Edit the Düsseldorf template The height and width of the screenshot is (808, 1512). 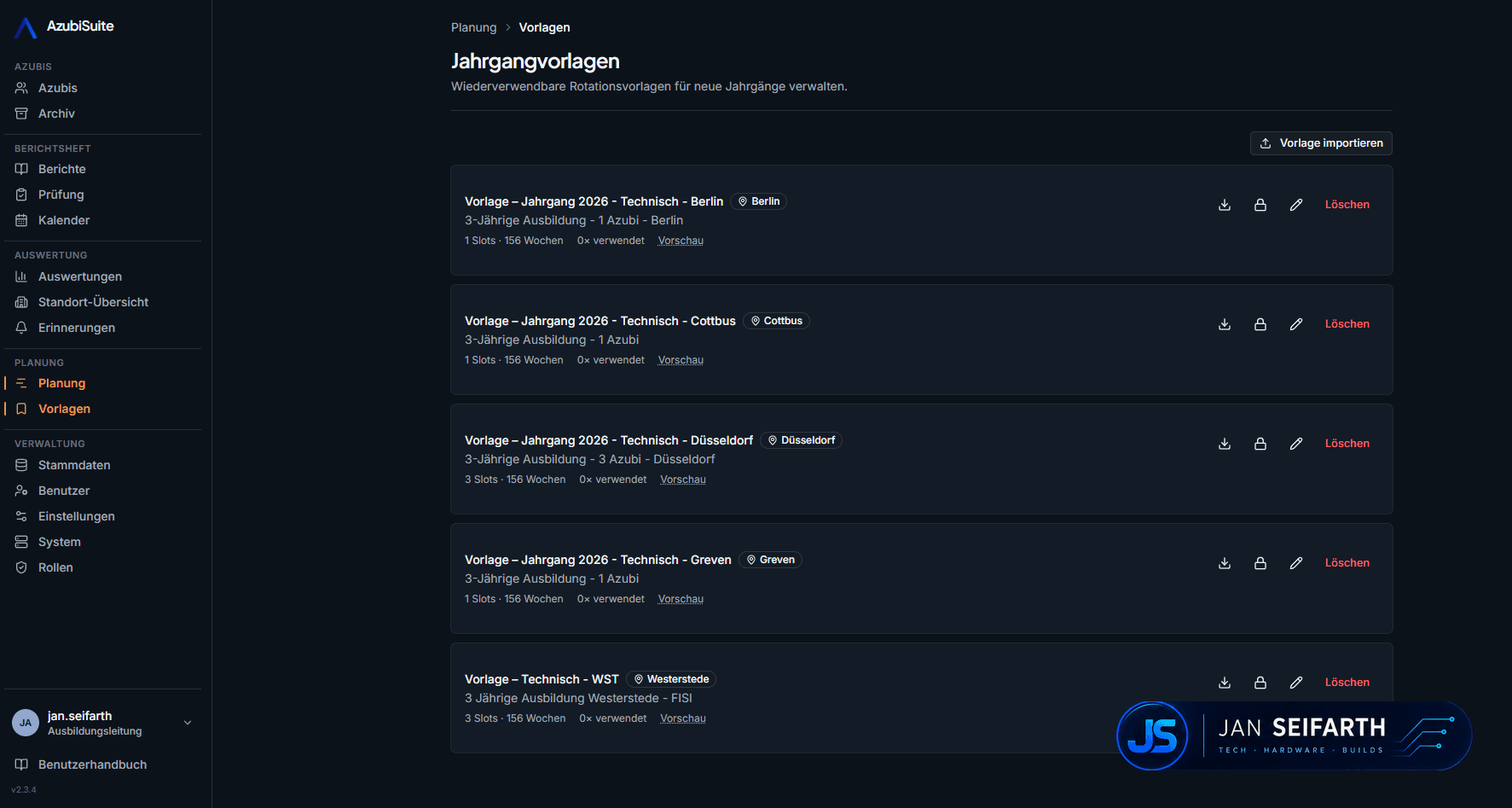(x=1296, y=444)
